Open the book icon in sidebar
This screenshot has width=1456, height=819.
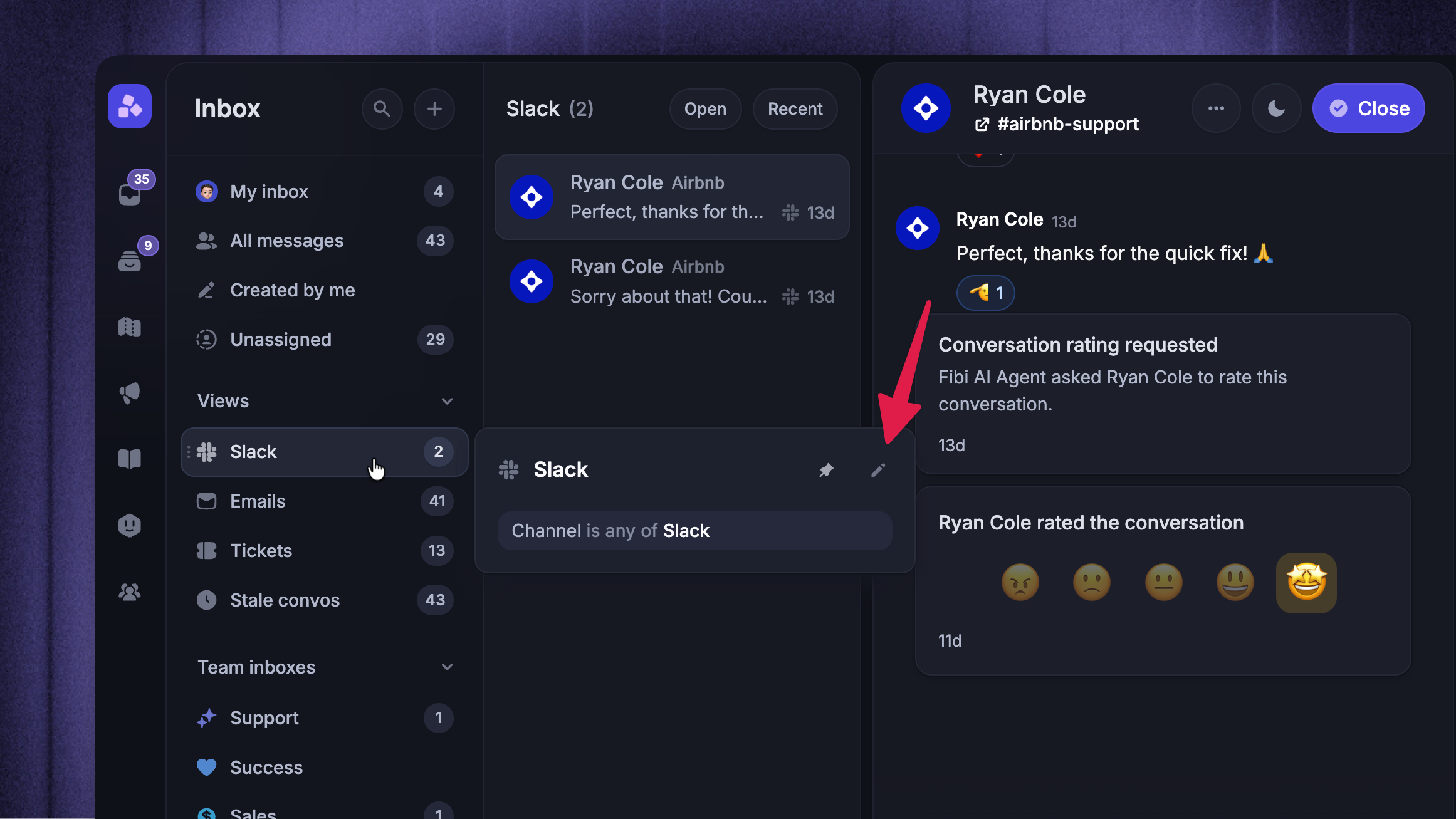point(130,459)
